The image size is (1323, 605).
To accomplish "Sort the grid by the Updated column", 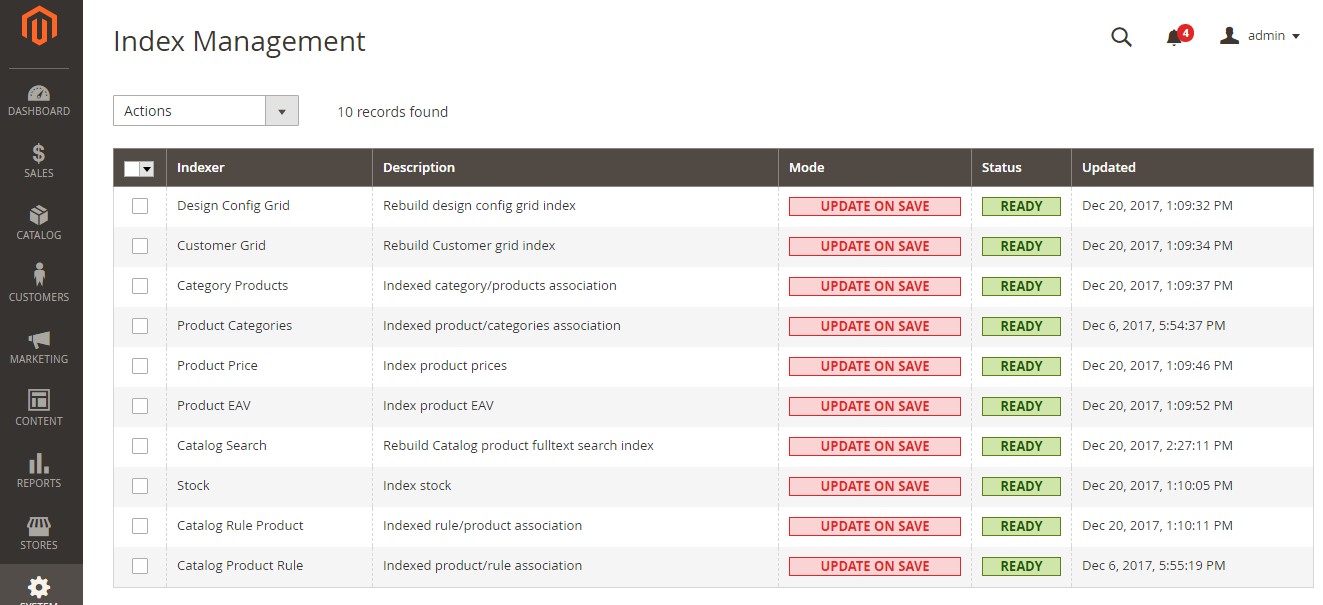I will (1108, 167).
